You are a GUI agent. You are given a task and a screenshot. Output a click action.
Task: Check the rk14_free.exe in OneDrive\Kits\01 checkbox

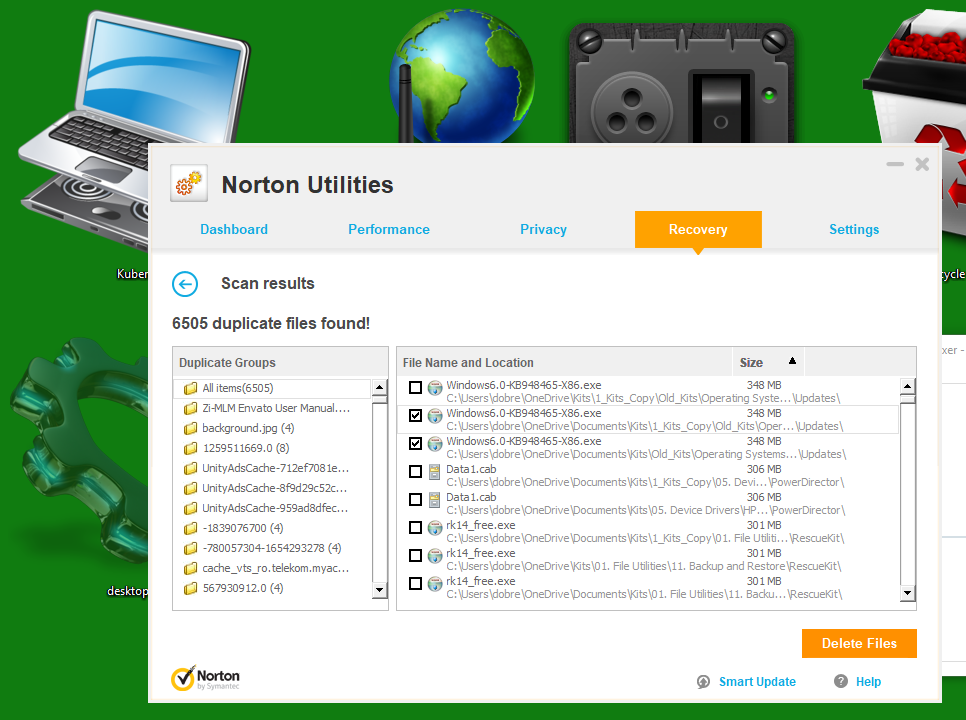pos(415,556)
